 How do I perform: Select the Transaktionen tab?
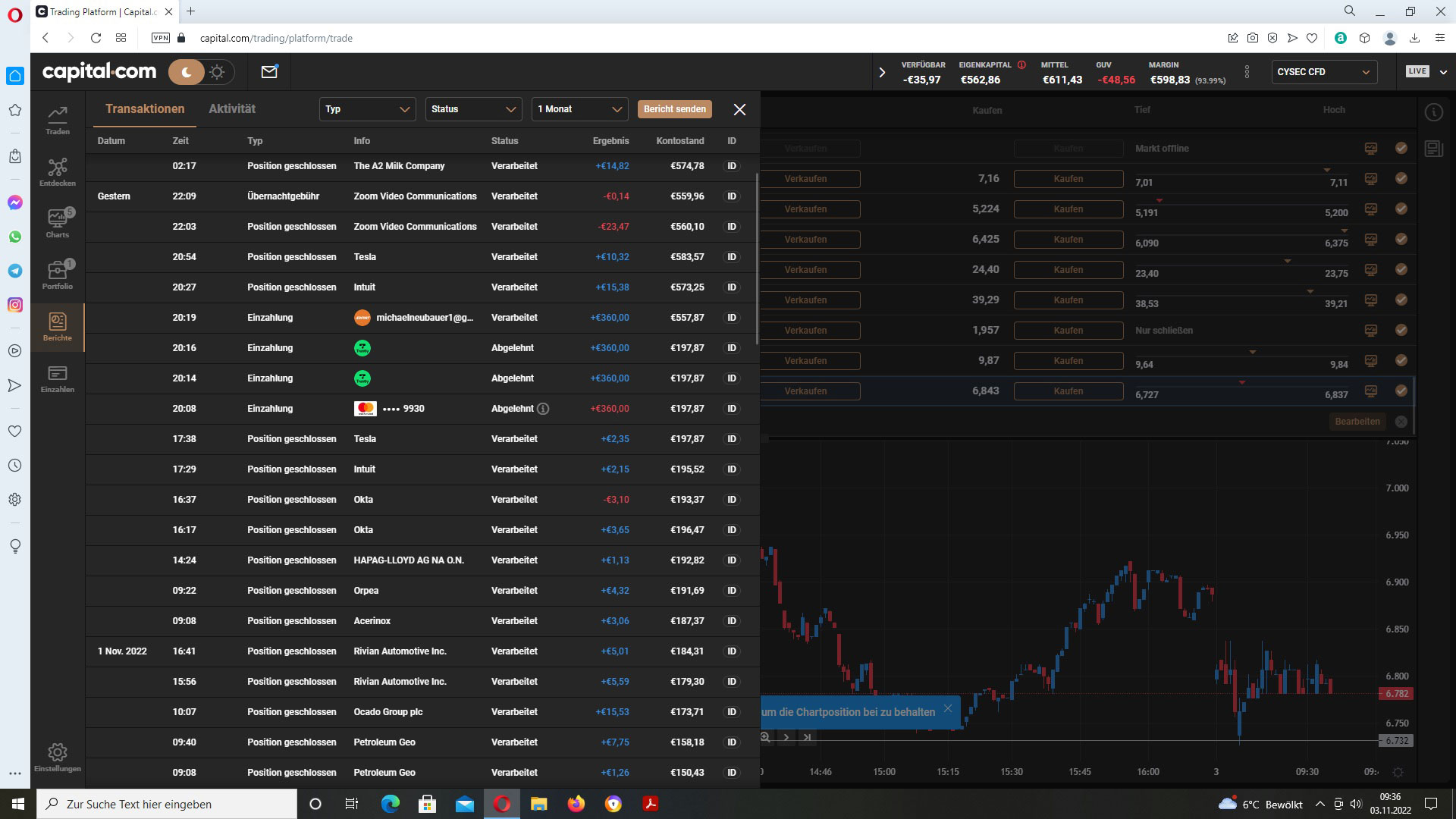pos(145,109)
